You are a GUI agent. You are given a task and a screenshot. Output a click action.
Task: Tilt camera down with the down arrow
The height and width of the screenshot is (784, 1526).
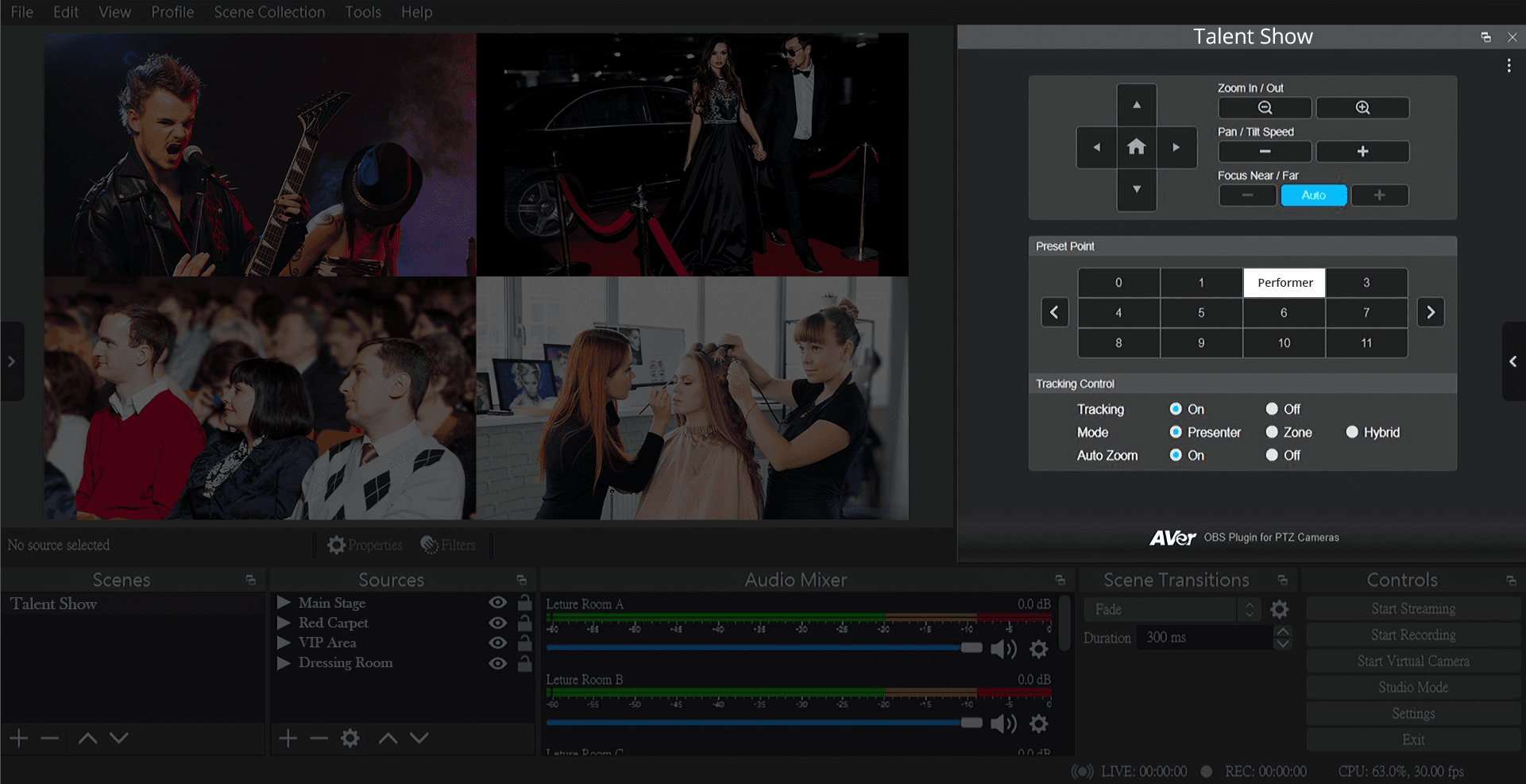click(x=1137, y=189)
